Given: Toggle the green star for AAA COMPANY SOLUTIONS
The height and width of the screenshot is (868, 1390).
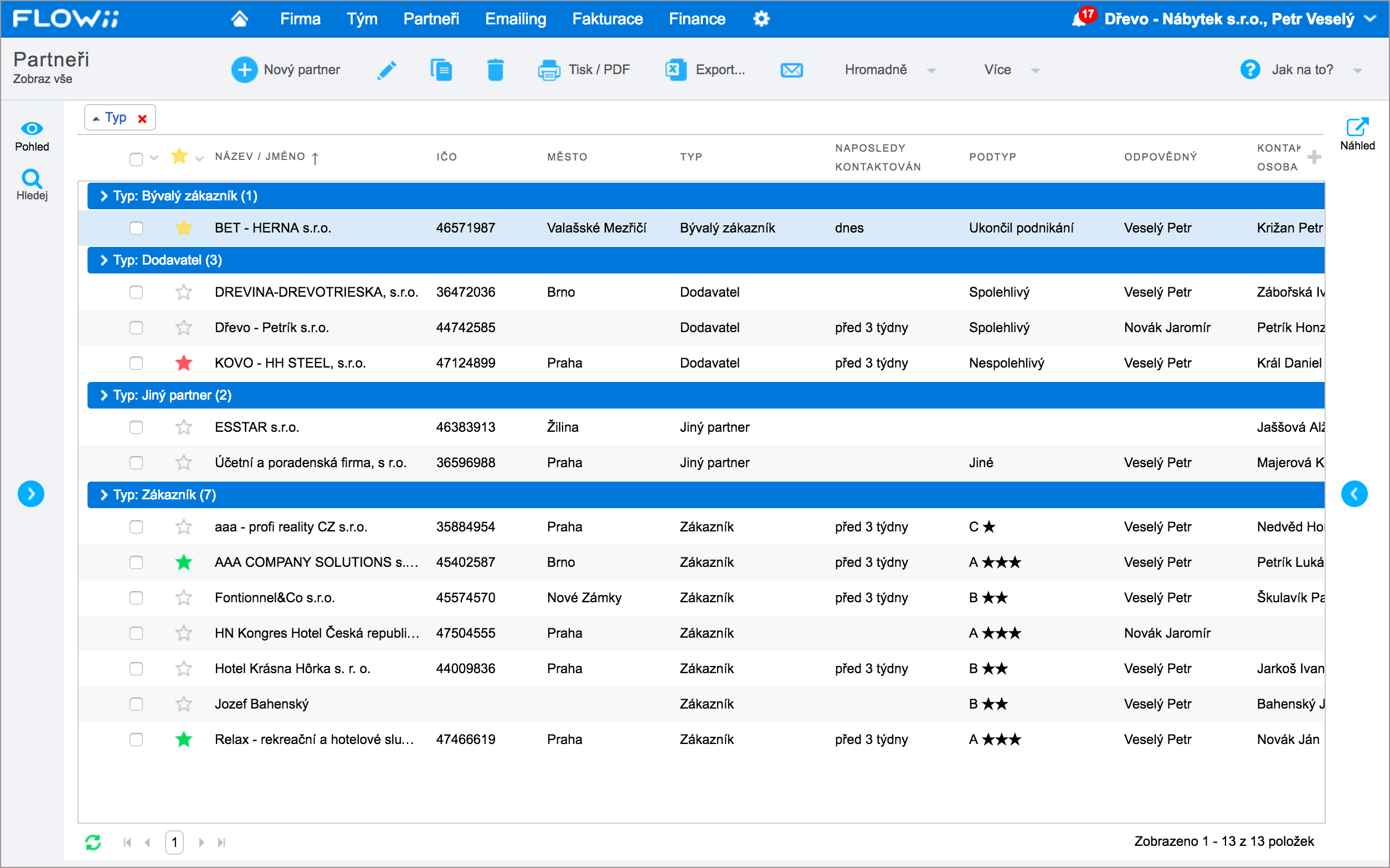Looking at the screenshot, I should [x=184, y=562].
